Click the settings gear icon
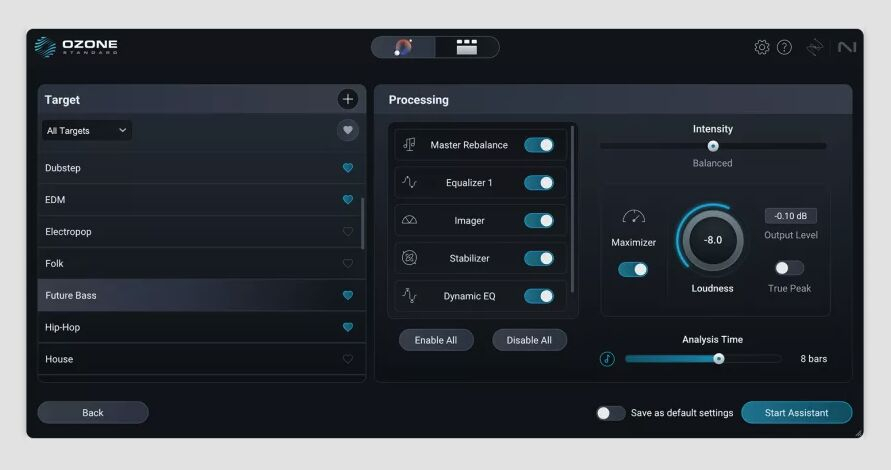 [761, 47]
